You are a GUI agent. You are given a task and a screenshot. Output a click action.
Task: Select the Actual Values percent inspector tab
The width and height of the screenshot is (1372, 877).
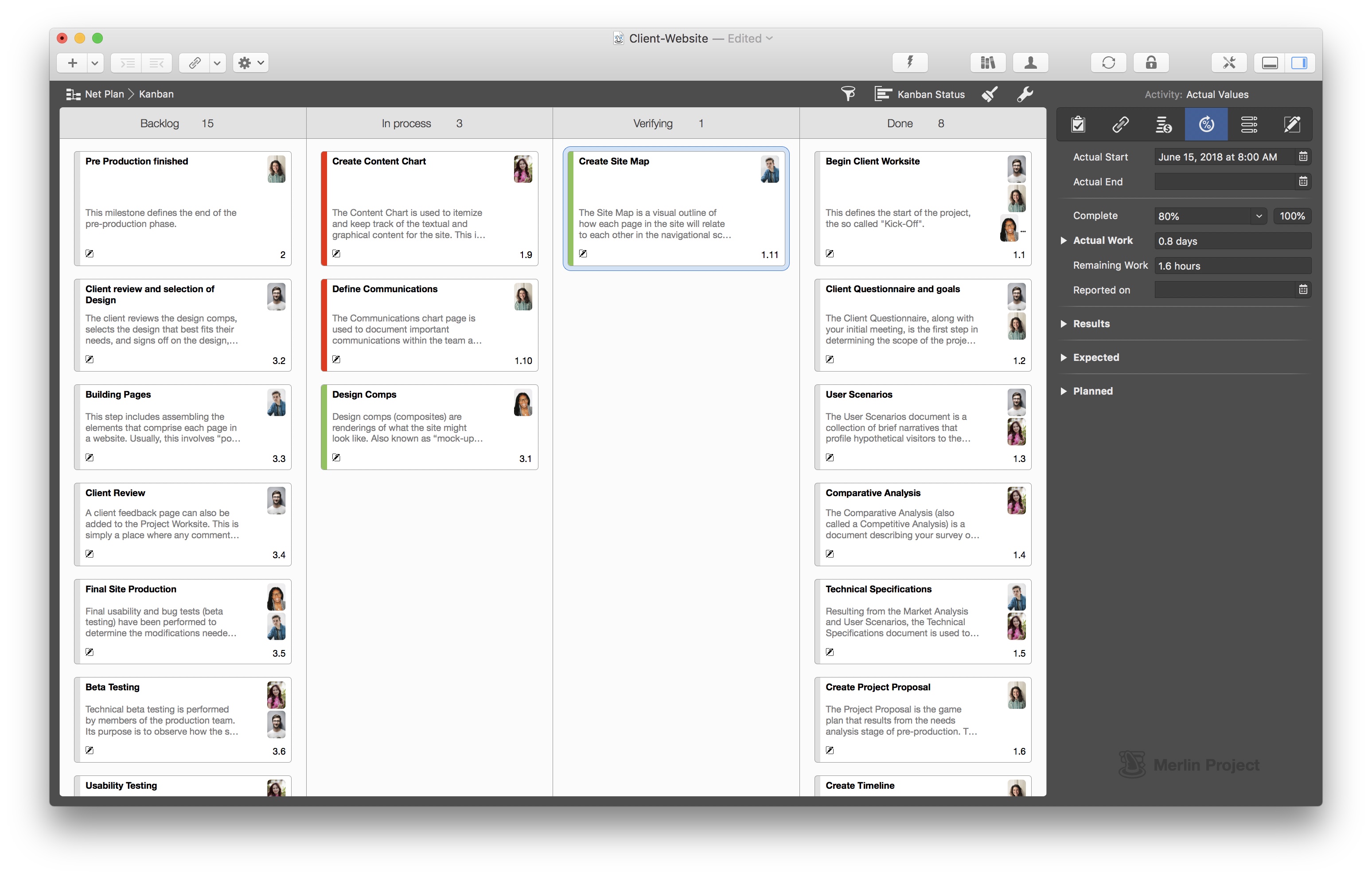(x=1206, y=124)
